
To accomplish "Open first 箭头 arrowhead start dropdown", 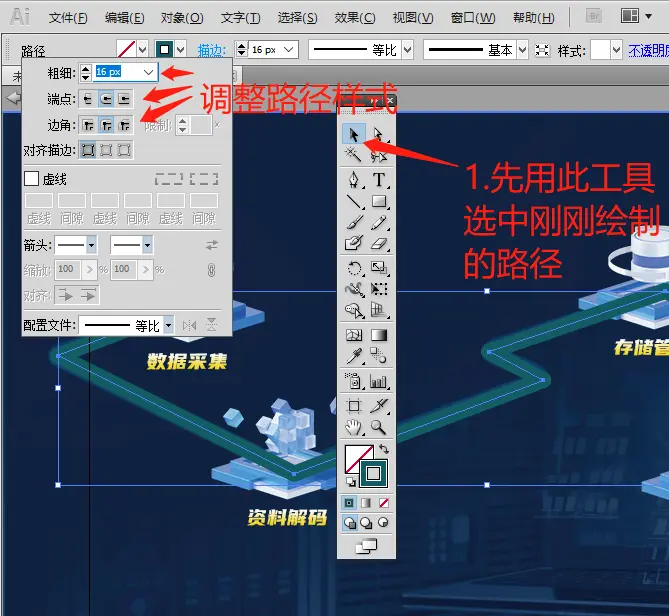I will 91,245.
